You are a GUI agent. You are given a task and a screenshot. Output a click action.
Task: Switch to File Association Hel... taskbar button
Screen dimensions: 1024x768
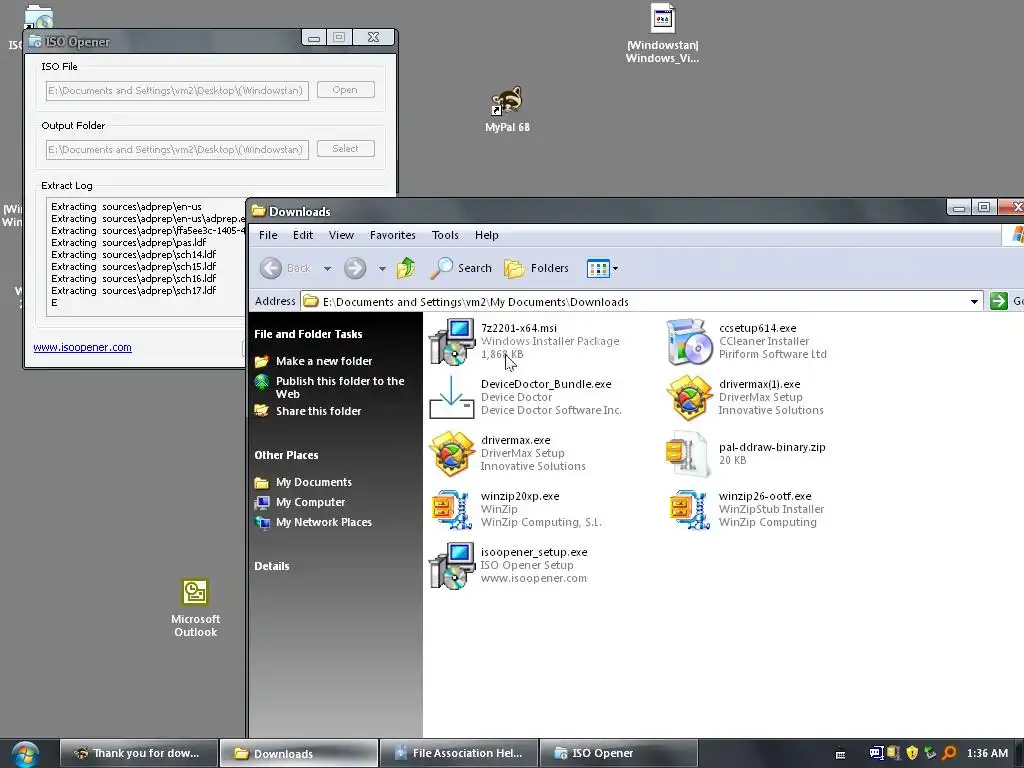[459, 754]
